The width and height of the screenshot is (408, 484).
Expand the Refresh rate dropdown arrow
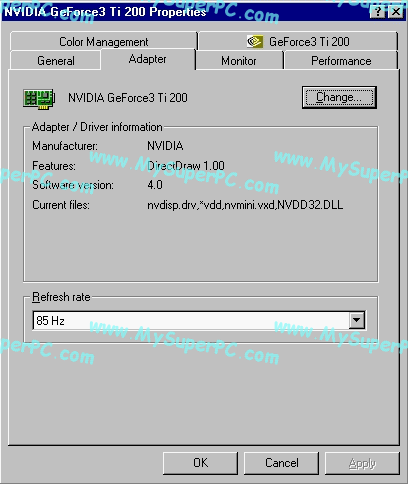[357, 320]
